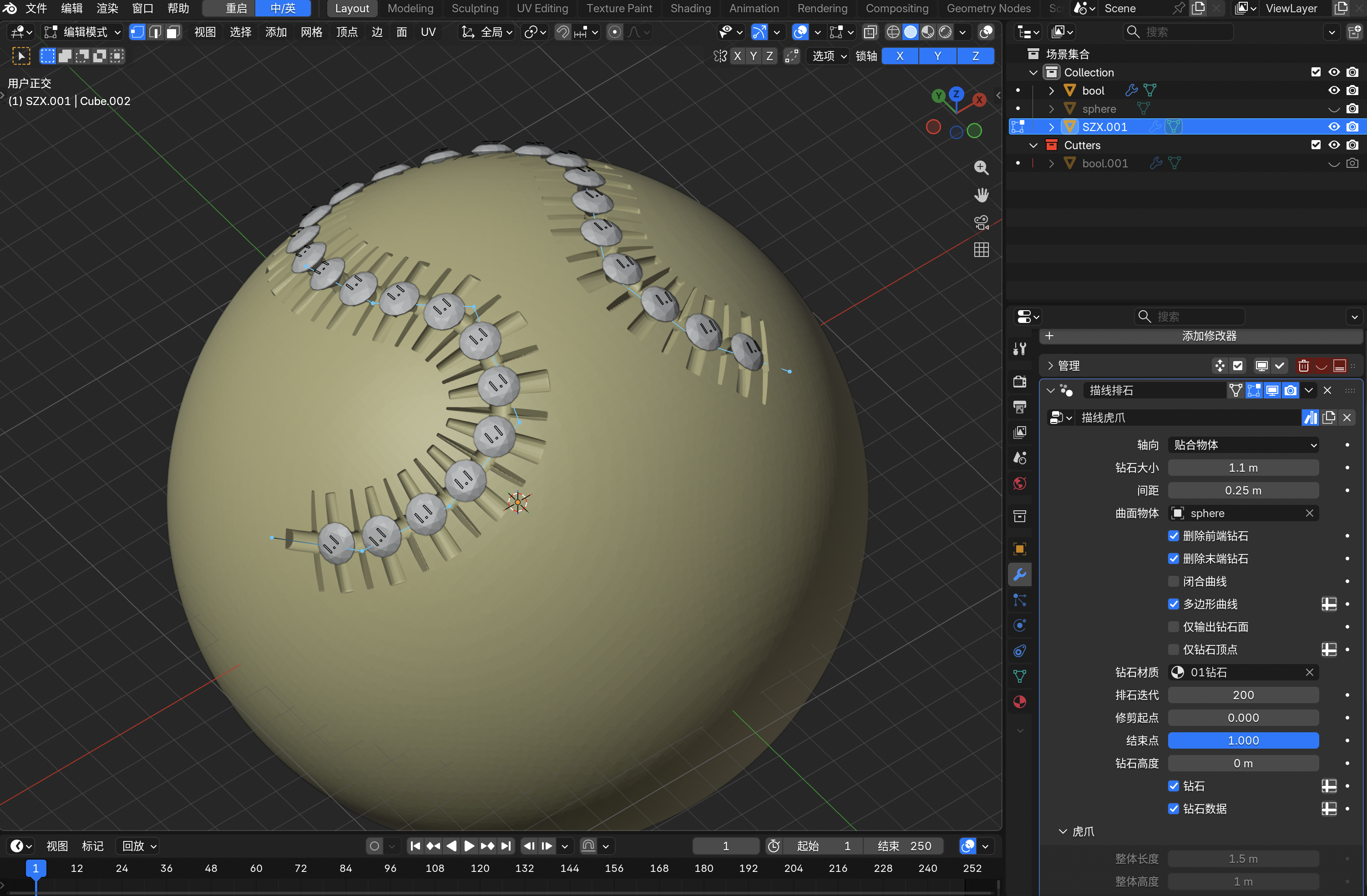Viewport: 1367px width, 896px height.
Task: Switch orthographic/perspective grid icon
Action: pos(981,250)
